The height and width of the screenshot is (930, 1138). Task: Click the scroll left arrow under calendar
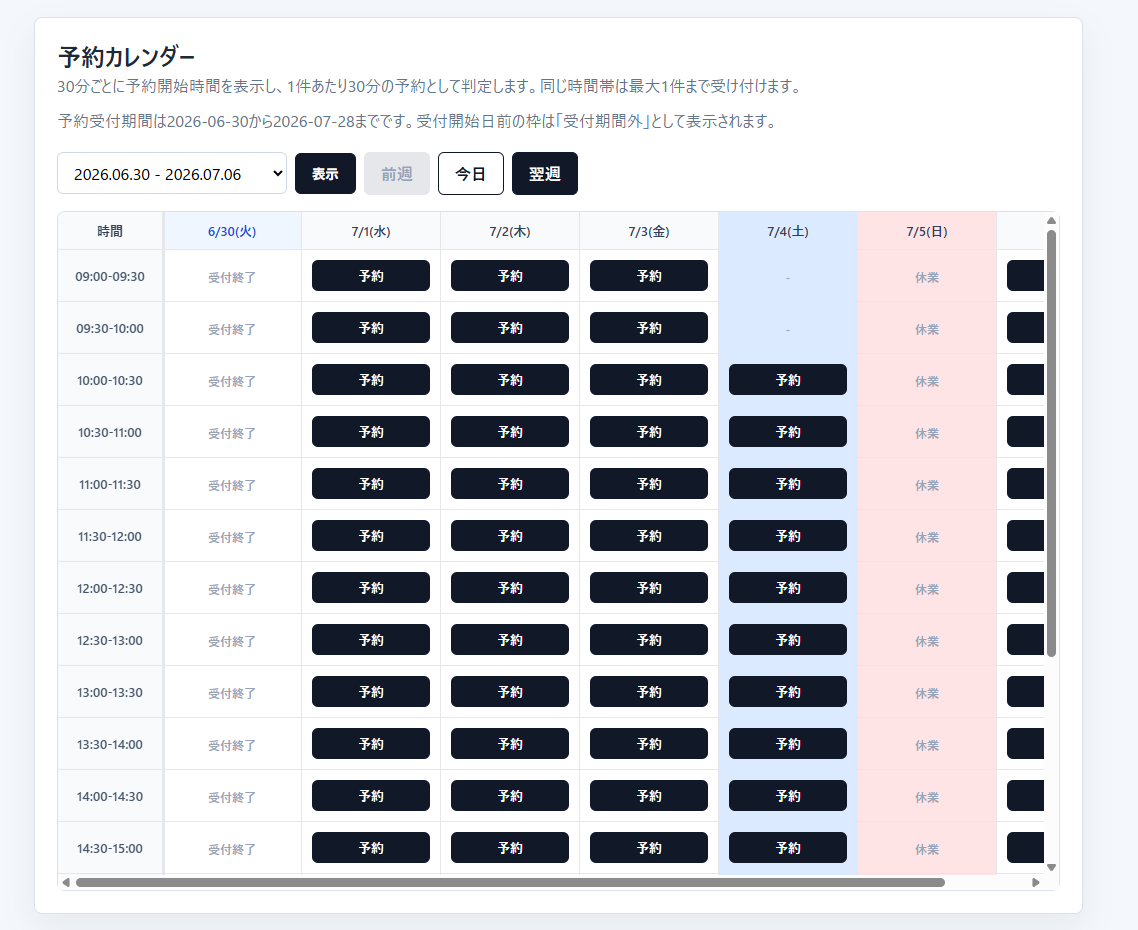[66, 882]
